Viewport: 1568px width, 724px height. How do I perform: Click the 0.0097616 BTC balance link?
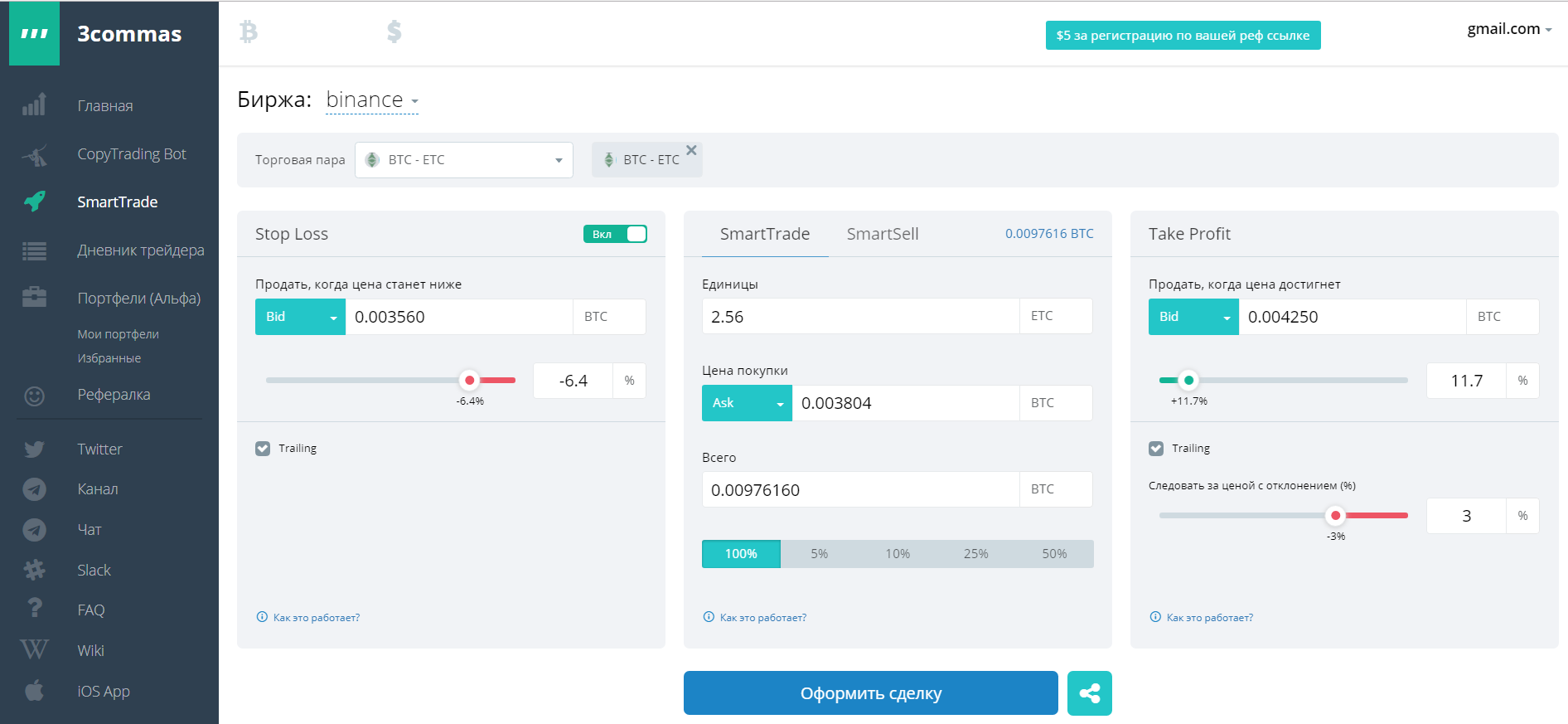tap(1049, 234)
